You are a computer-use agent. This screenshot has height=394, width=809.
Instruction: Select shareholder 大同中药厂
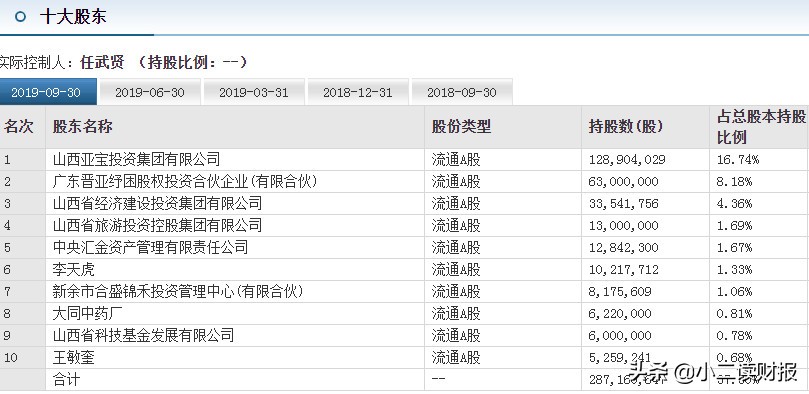87,314
